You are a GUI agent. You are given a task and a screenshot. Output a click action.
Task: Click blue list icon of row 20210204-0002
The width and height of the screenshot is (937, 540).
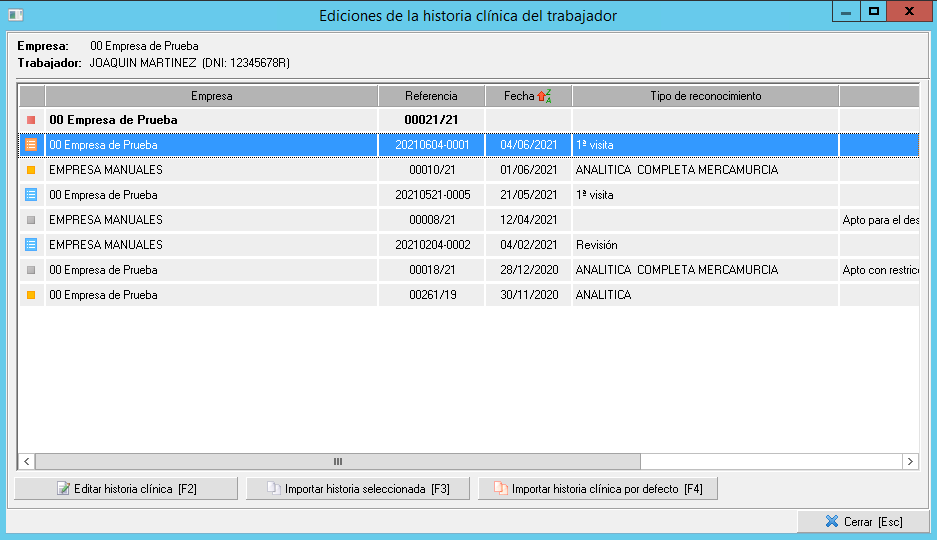pos(31,245)
